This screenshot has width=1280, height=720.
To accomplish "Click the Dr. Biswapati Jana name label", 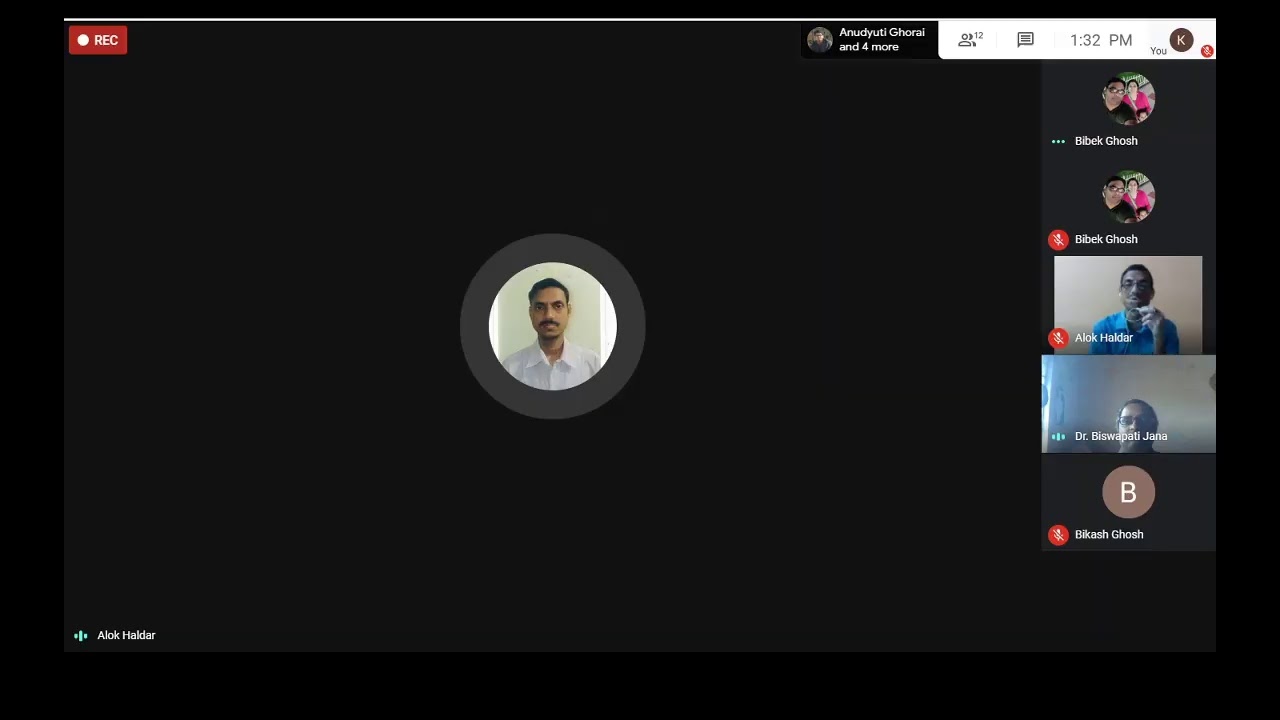I will point(1121,436).
